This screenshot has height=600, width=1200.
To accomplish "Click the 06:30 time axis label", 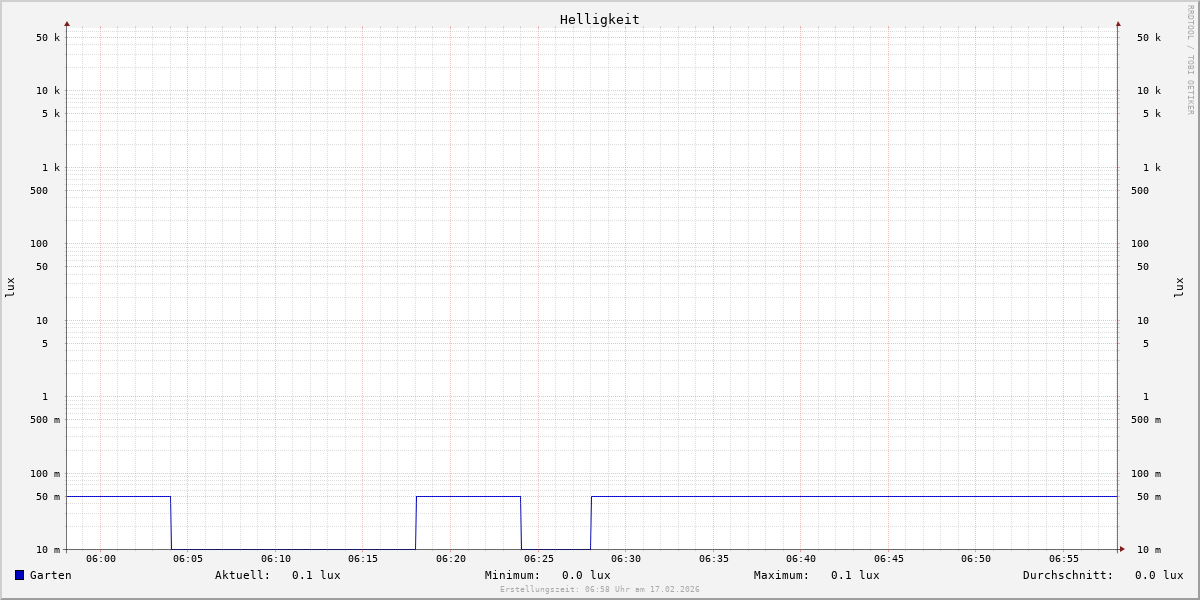I will 626,559.
